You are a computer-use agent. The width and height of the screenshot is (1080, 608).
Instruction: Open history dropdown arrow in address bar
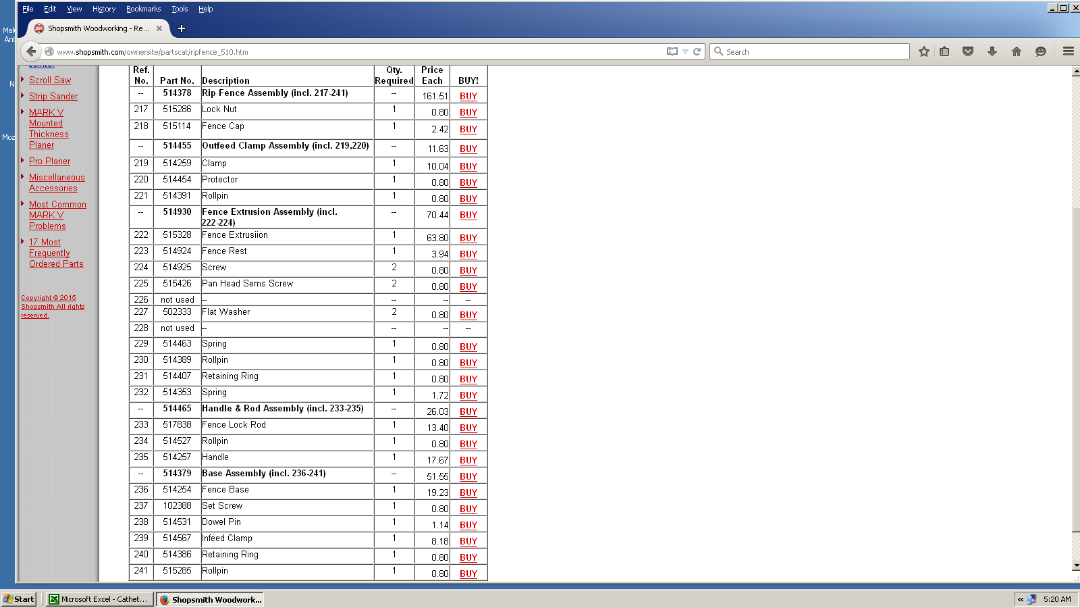click(x=685, y=52)
